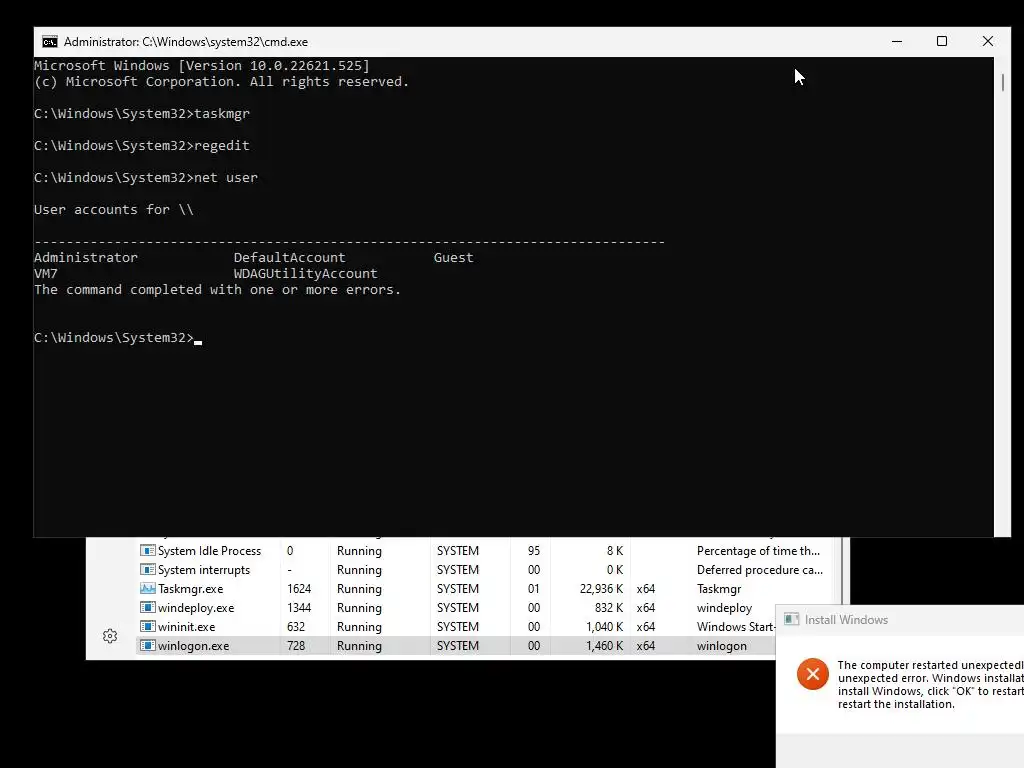Click the 1,040 K memory value

(x=604, y=626)
